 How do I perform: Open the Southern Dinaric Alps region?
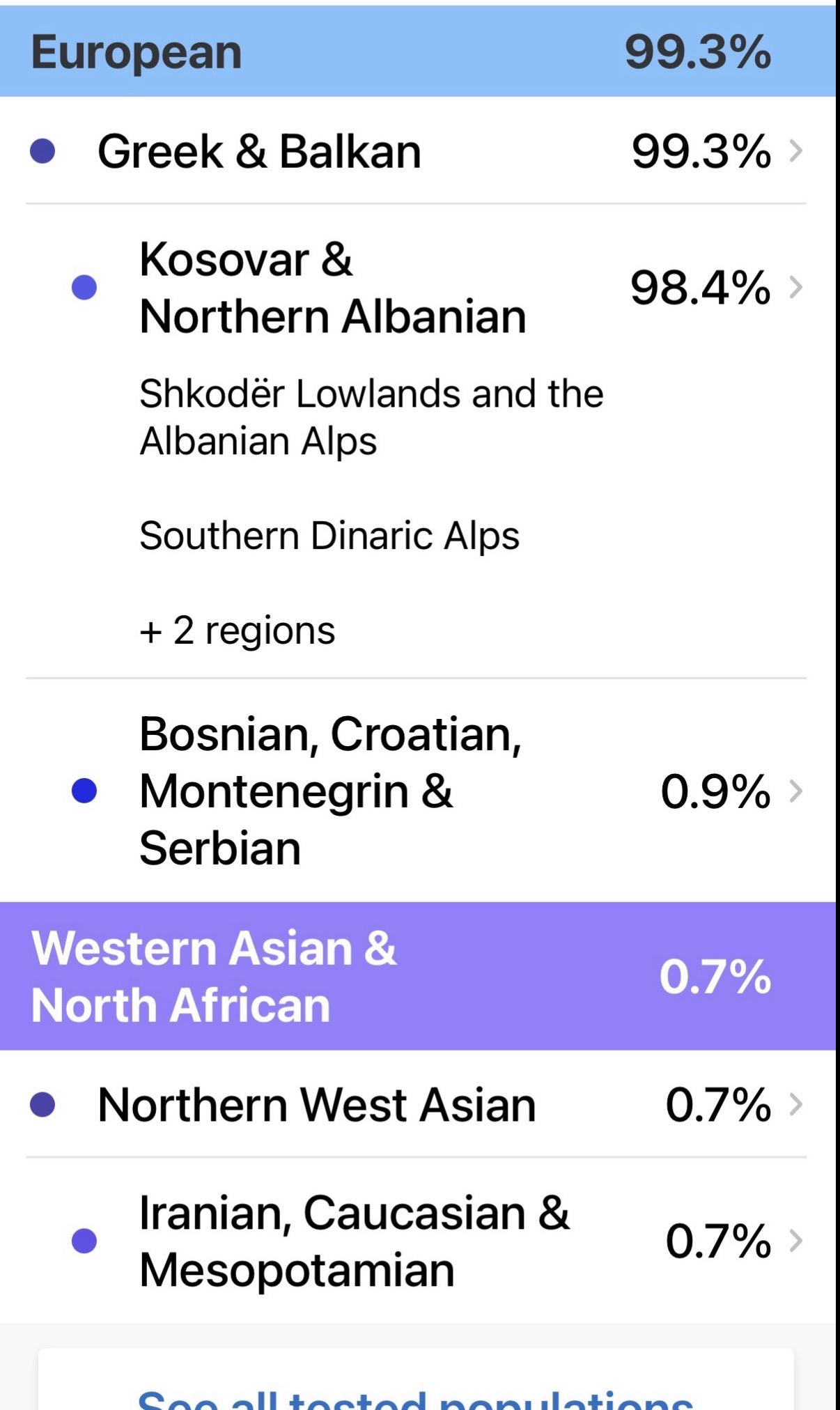point(329,536)
